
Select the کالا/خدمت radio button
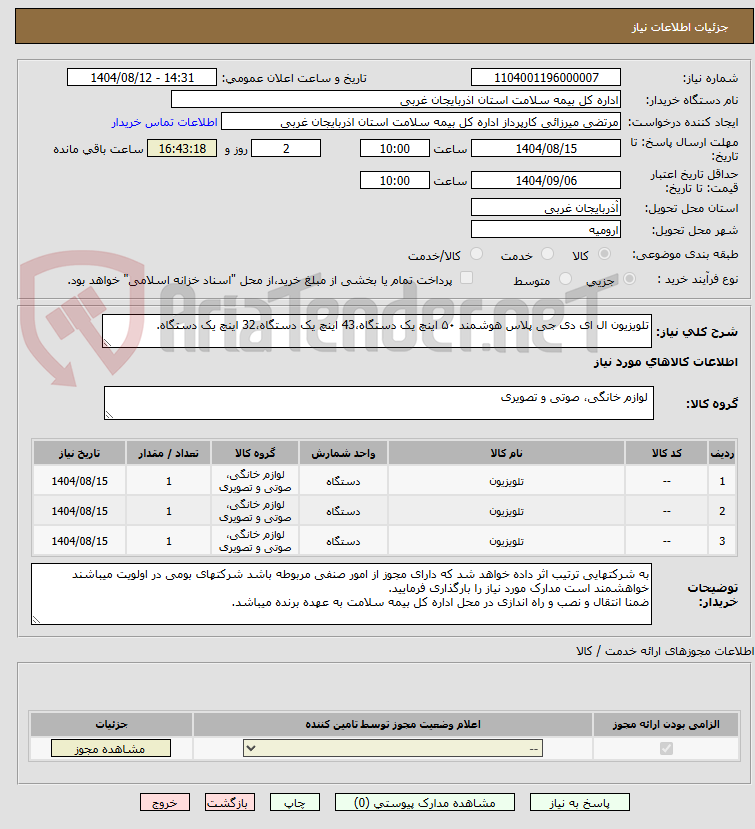coord(476,254)
